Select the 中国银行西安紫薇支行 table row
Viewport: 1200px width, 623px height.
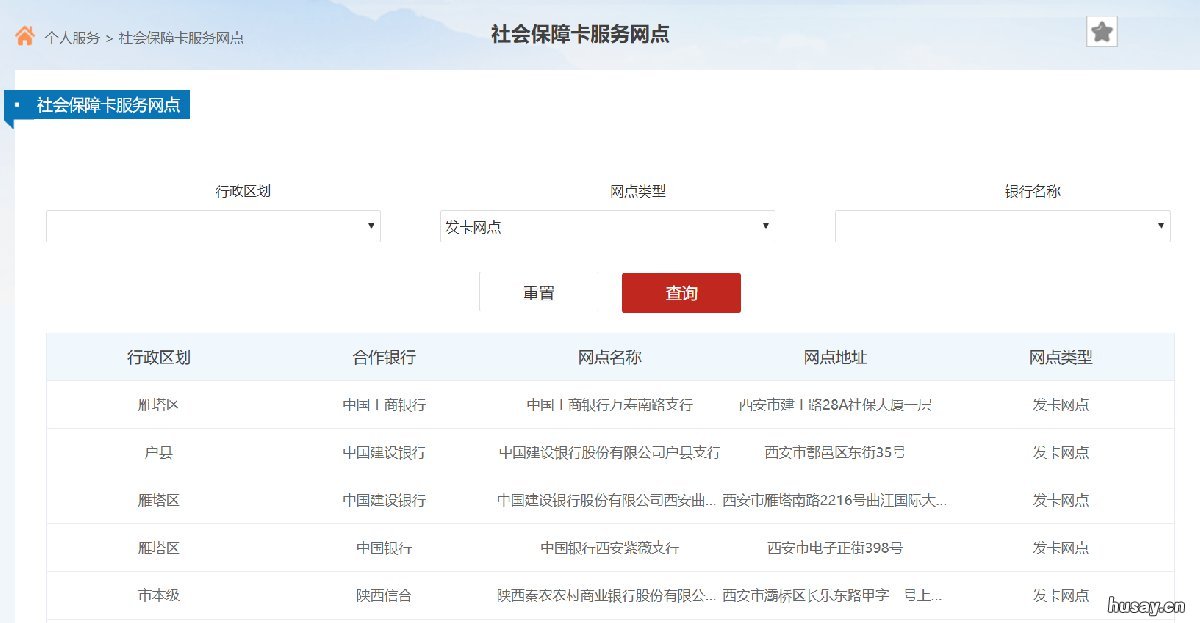[600, 548]
